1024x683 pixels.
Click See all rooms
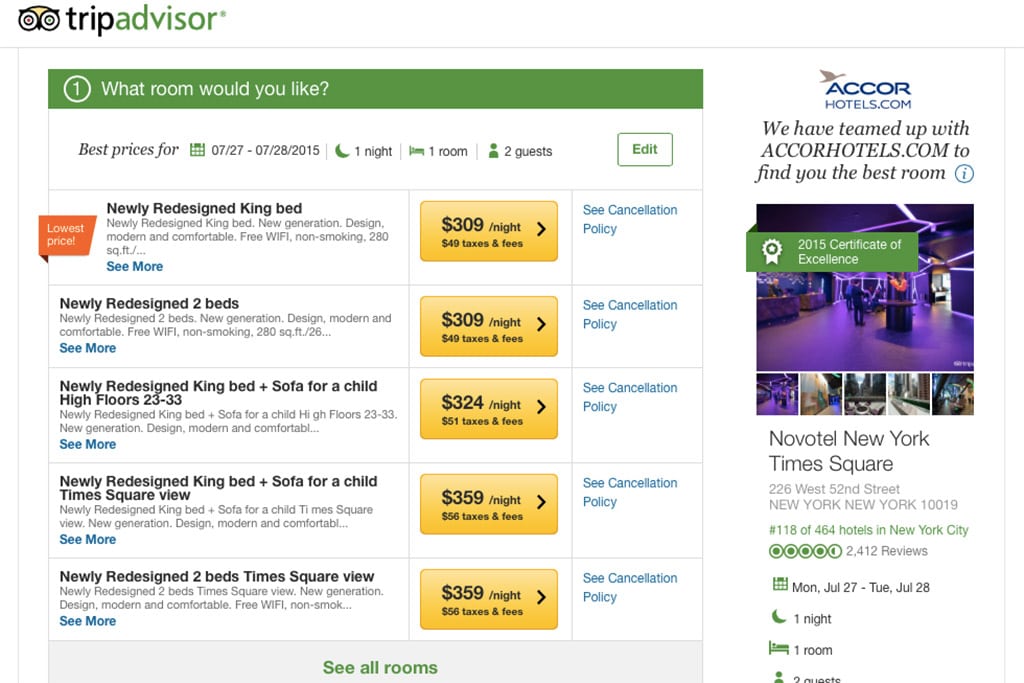380,667
